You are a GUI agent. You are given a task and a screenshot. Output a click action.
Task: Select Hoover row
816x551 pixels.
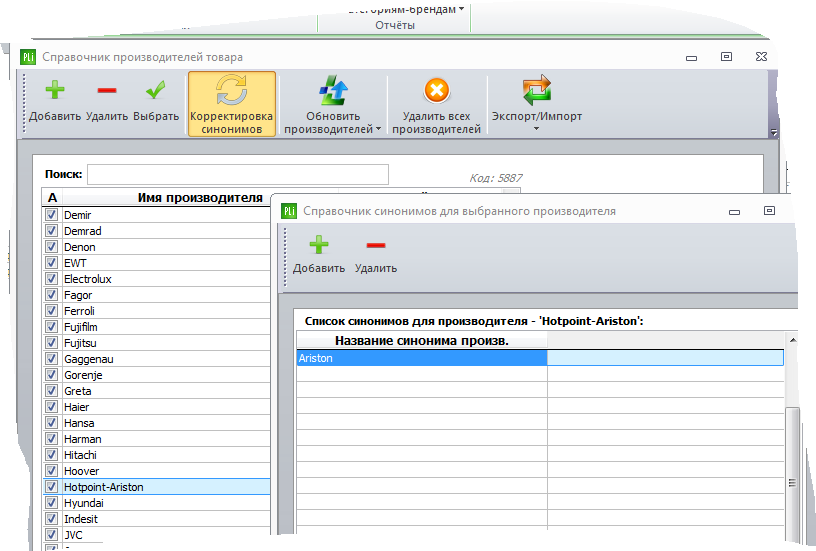(157, 471)
